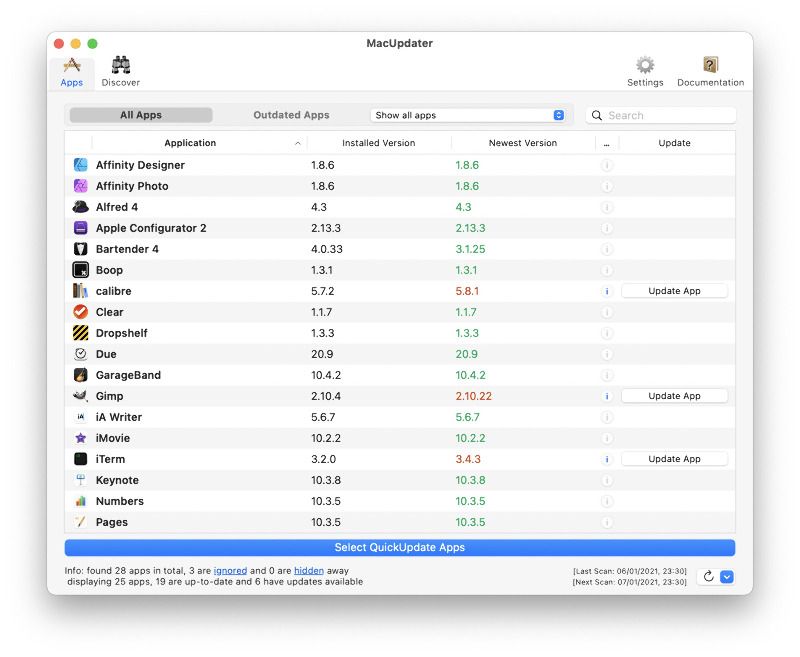Click the Boop app icon
The image size is (800, 657).
pos(81,270)
